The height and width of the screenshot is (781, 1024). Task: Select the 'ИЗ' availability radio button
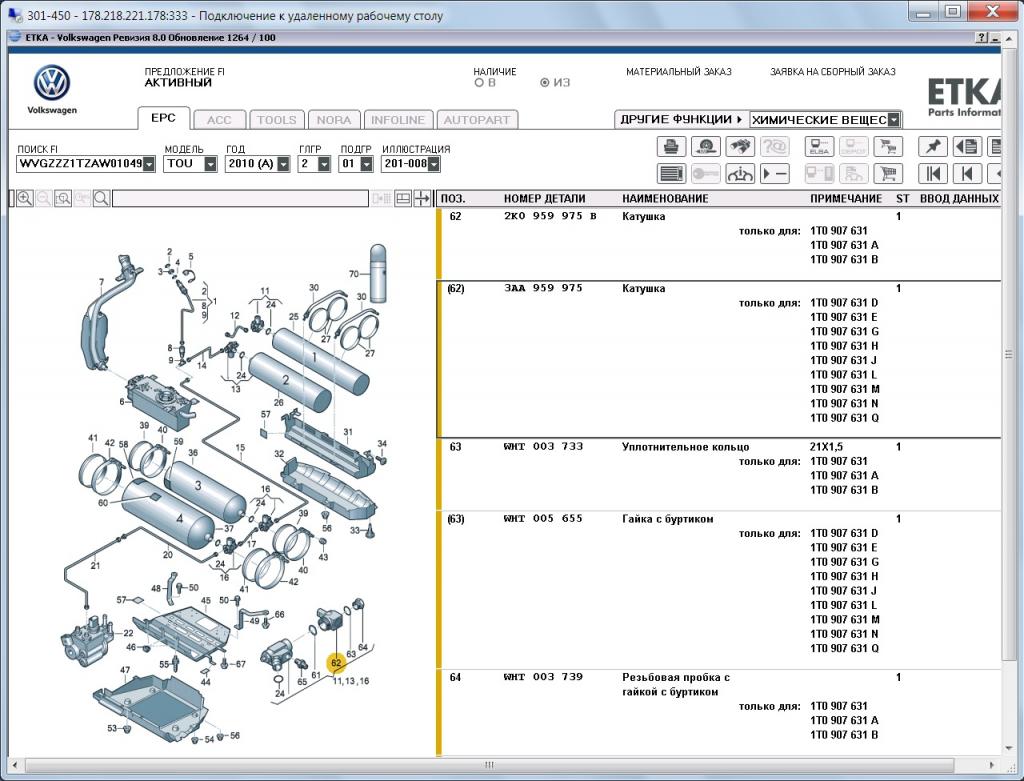[x=545, y=83]
